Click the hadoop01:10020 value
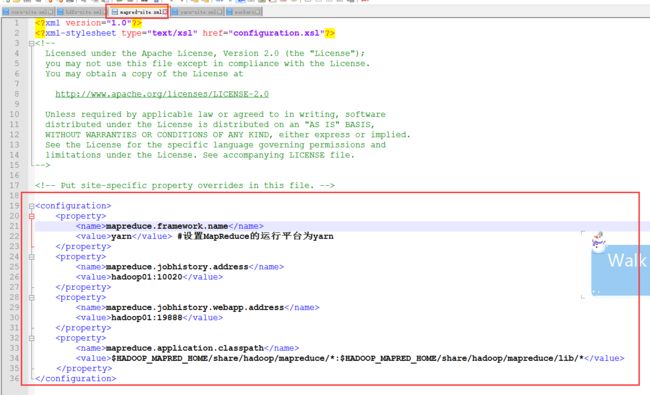This screenshot has height=395, width=650. coord(147,277)
